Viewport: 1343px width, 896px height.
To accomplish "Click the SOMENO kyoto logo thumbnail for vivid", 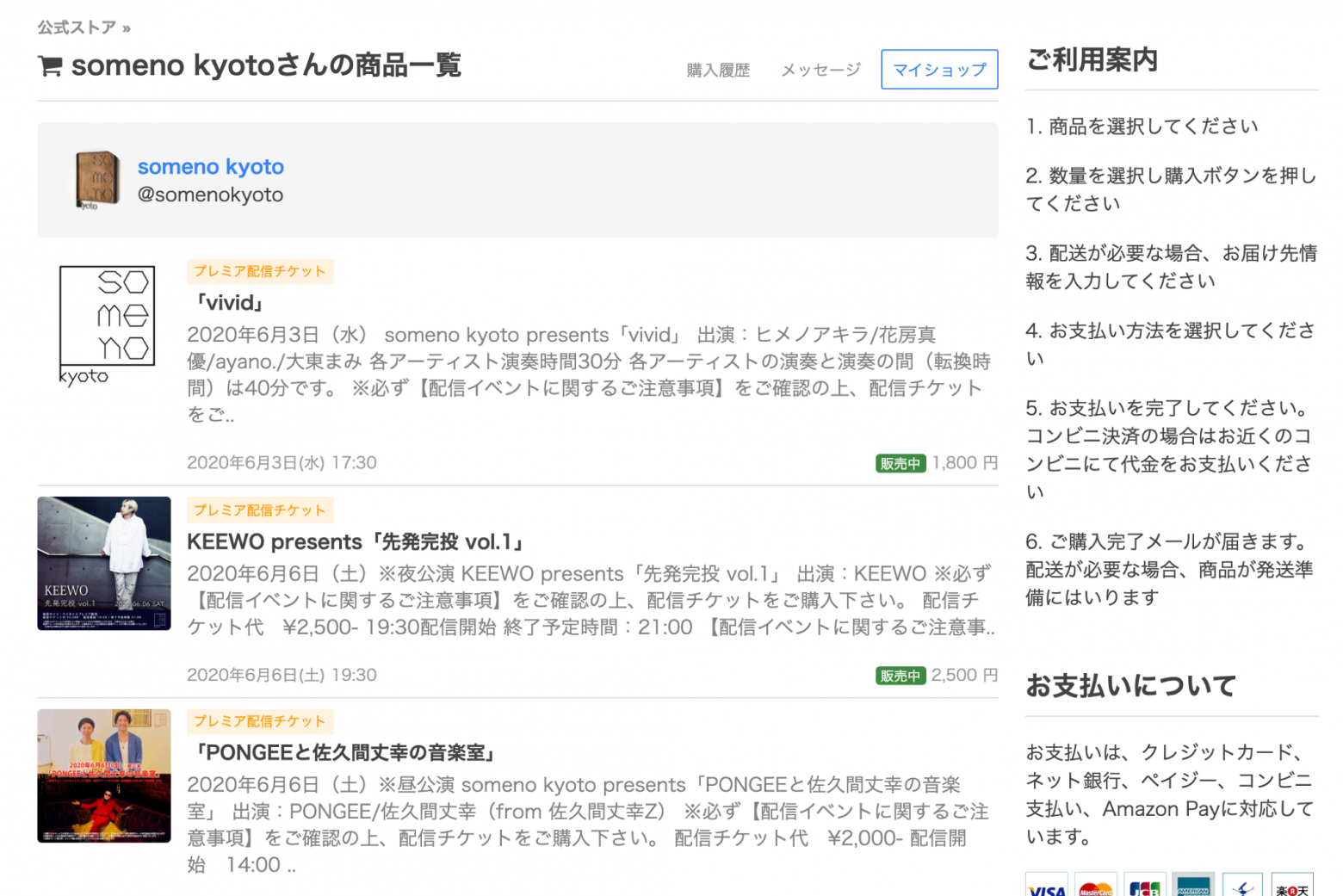I will click(104, 325).
